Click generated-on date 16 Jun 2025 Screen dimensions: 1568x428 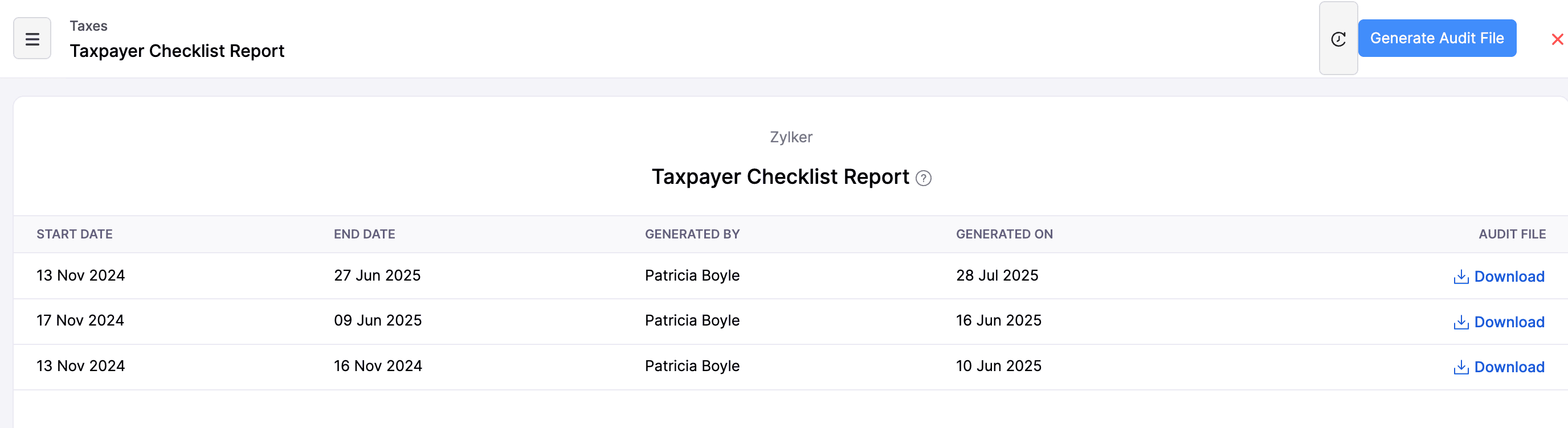(998, 320)
